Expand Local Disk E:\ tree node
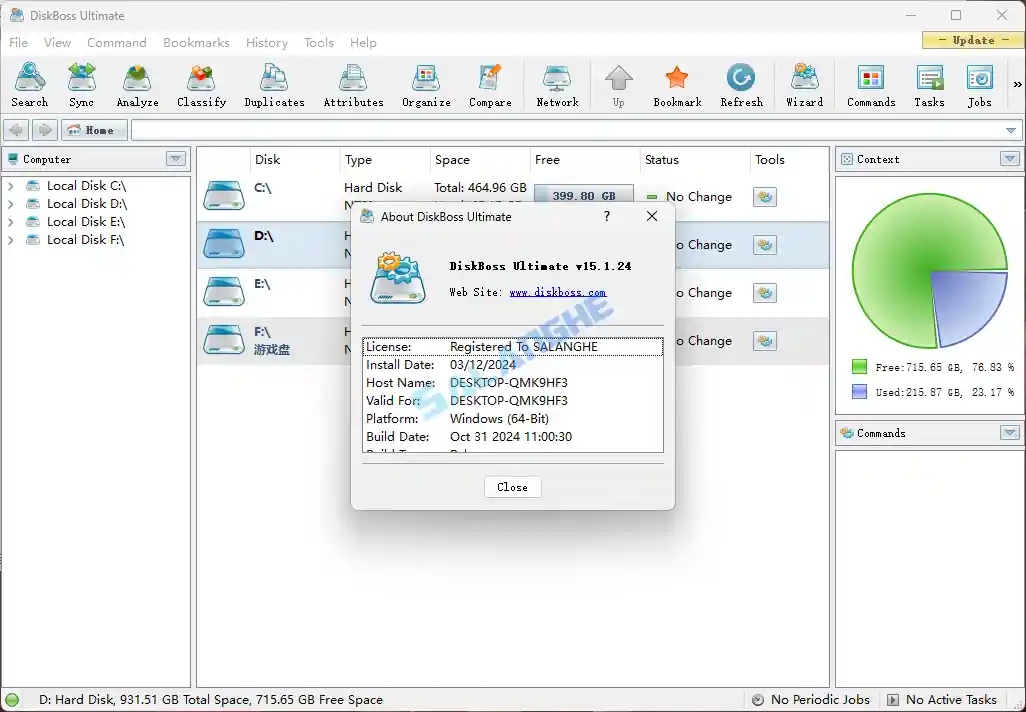Image resolution: width=1026 pixels, height=712 pixels. (10, 222)
